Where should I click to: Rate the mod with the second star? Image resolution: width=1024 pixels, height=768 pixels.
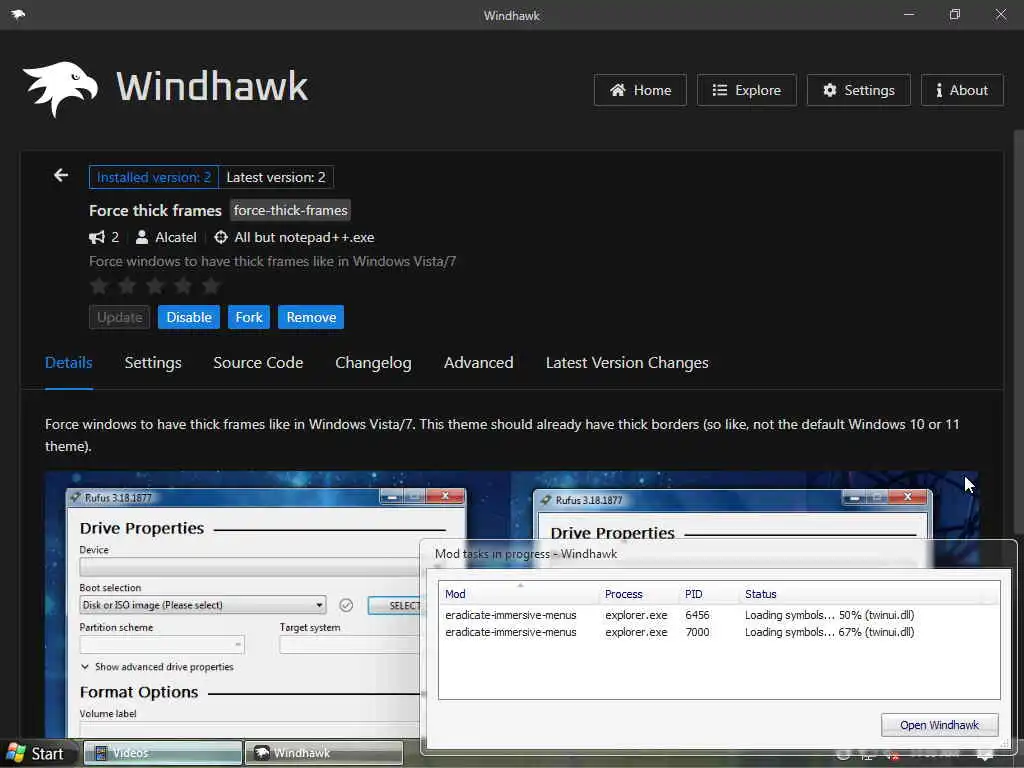click(x=127, y=285)
